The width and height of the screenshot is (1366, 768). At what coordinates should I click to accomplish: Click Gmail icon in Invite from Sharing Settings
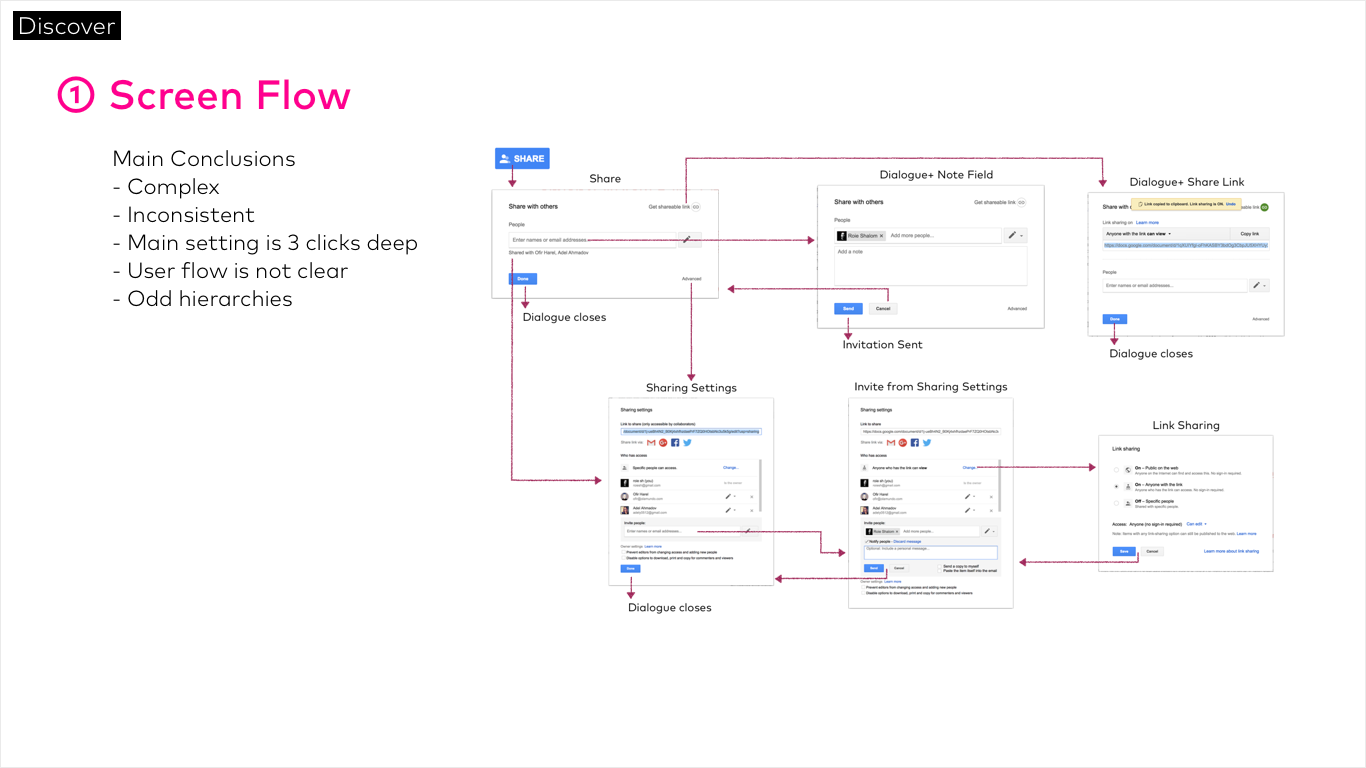pos(891,443)
